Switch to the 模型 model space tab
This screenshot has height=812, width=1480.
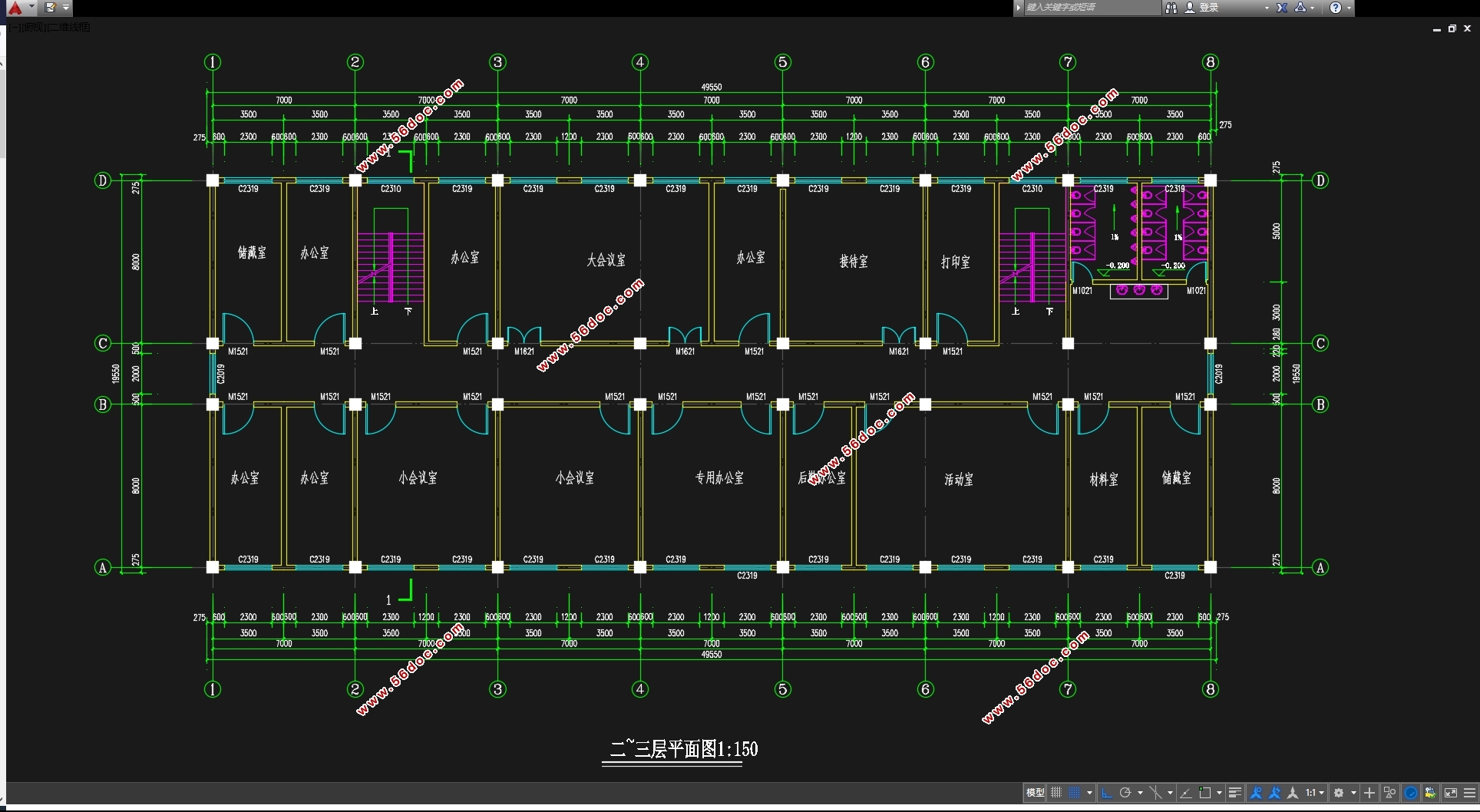tap(1036, 793)
